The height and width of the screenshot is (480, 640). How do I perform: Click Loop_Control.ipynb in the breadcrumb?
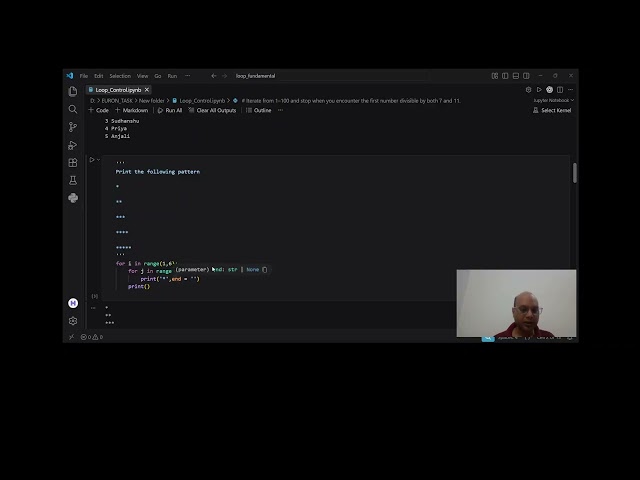(199, 100)
